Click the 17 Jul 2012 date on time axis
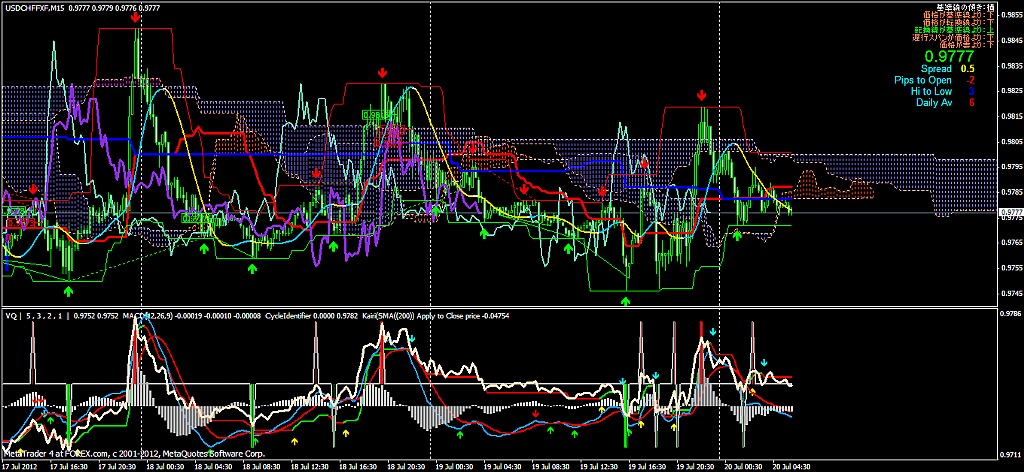 click(24, 466)
